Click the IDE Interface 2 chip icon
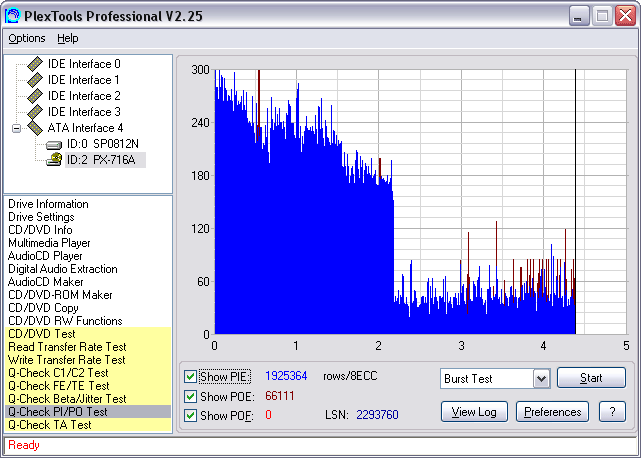 click(35, 96)
